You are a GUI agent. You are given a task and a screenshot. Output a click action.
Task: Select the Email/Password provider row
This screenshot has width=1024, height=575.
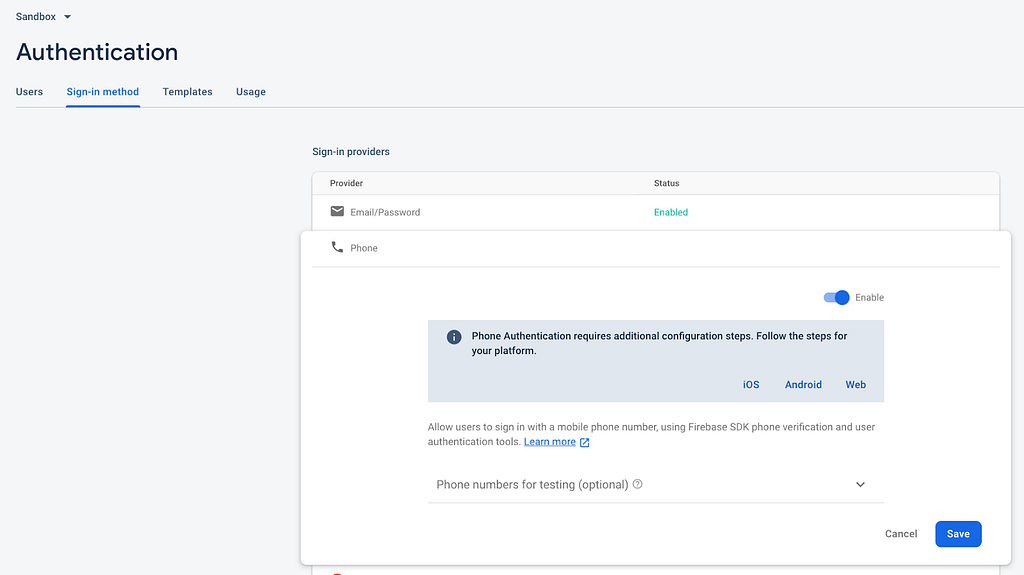point(656,212)
